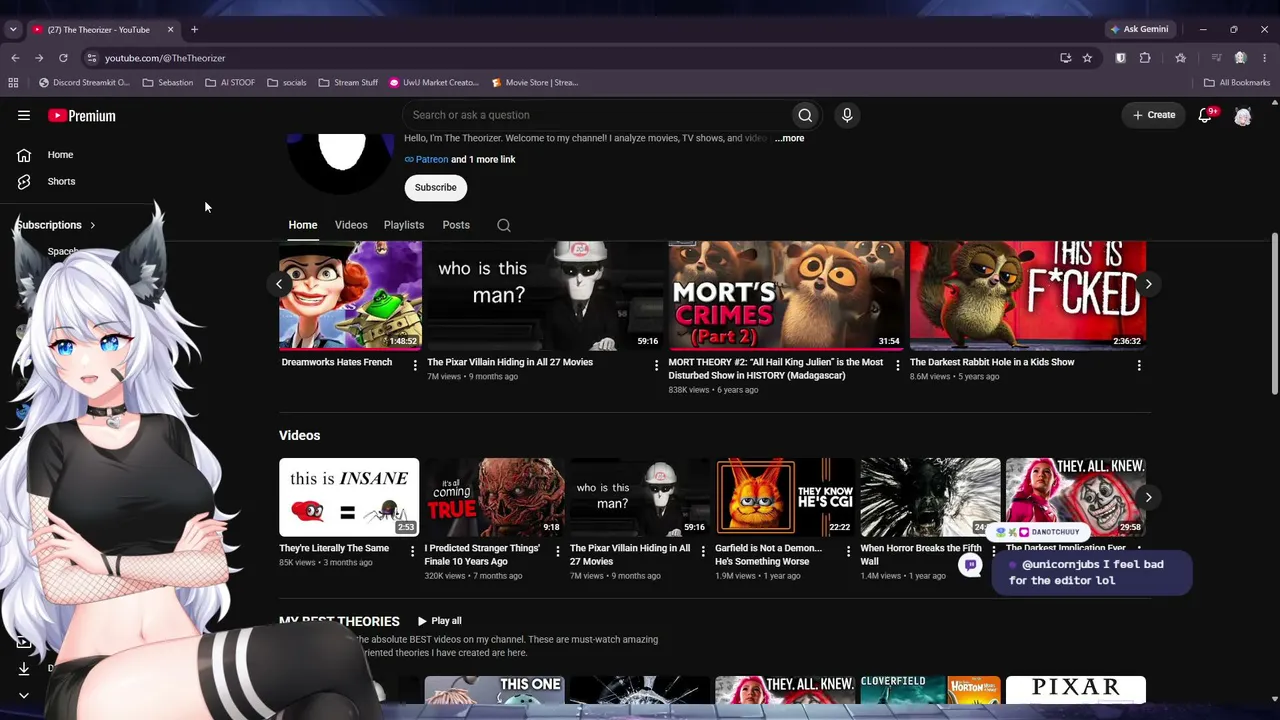Screen dimensions: 1280x720
Task: Switch to the Videos tab
Action: tap(351, 225)
